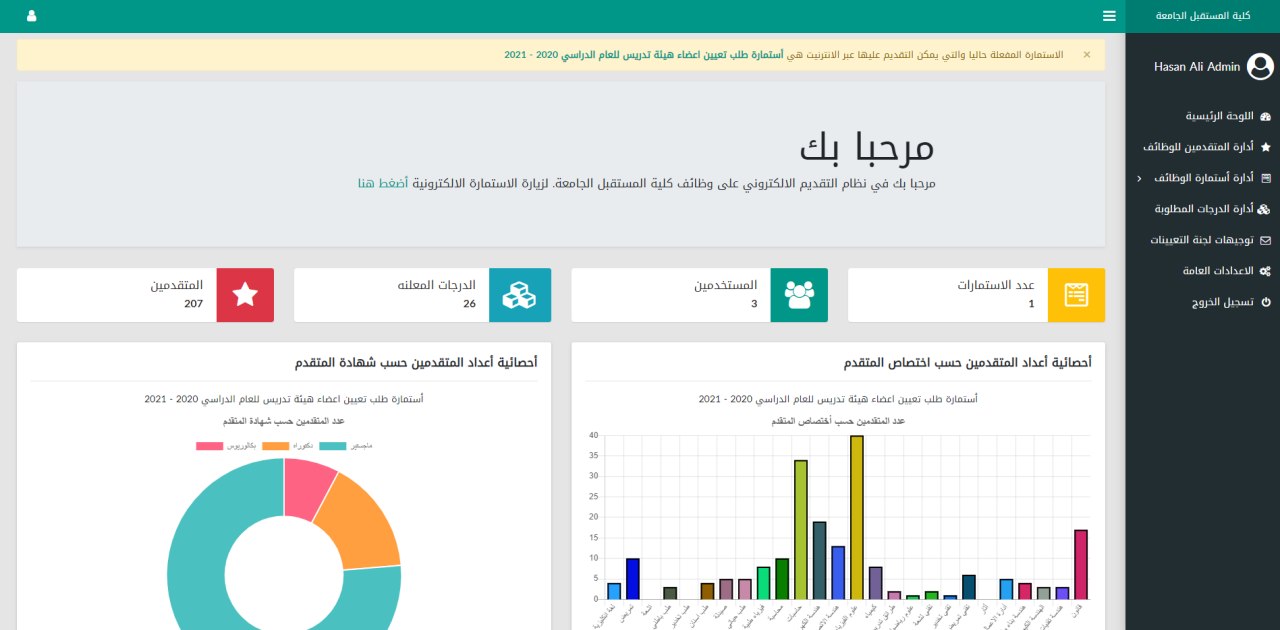The width and height of the screenshot is (1280, 630).
Task: Select تسجيل الخروج to log out
Action: [1223, 302]
